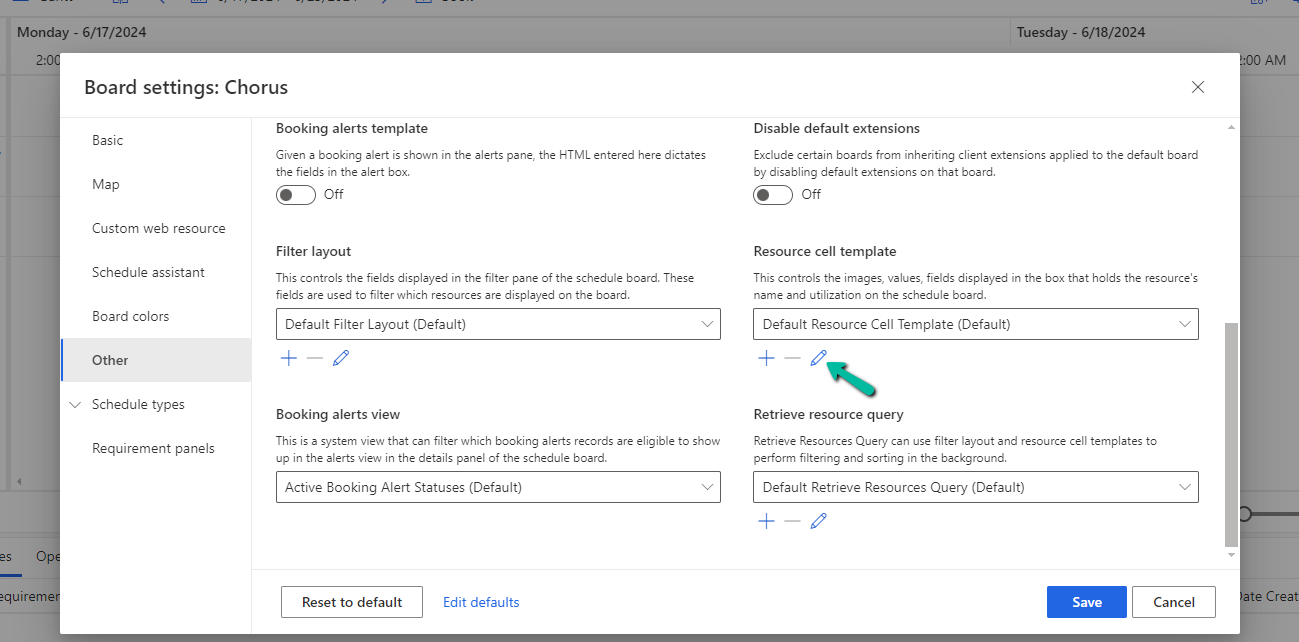Edit the Filter layout with the pencil icon

341,357
